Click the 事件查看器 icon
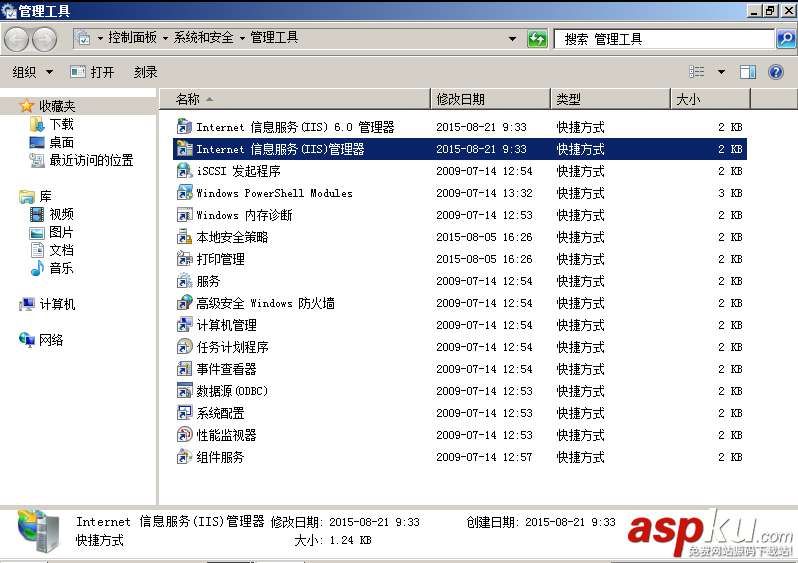798x563 pixels. click(x=184, y=369)
